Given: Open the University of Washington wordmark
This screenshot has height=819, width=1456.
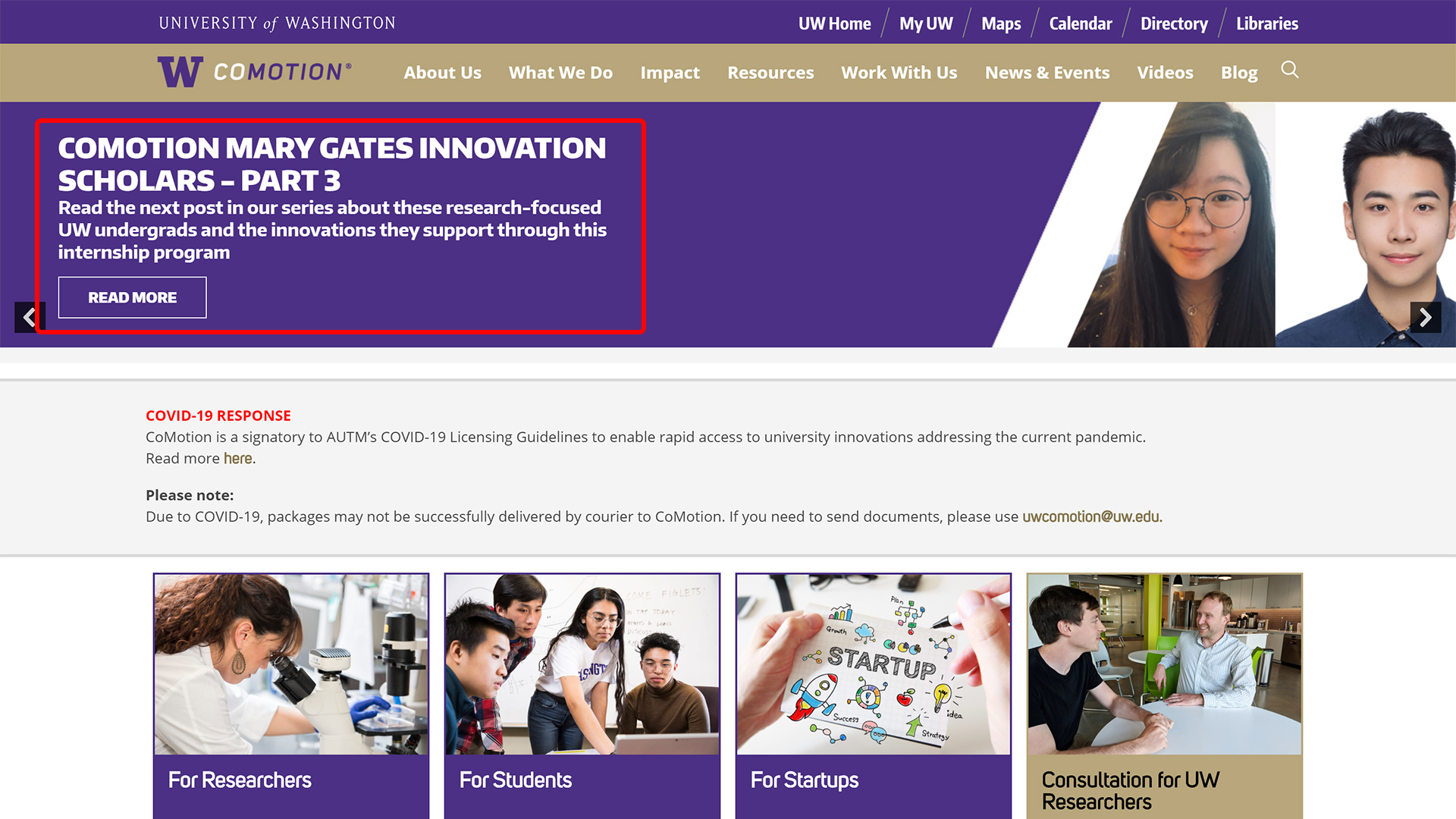Looking at the screenshot, I should [x=277, y=24].
